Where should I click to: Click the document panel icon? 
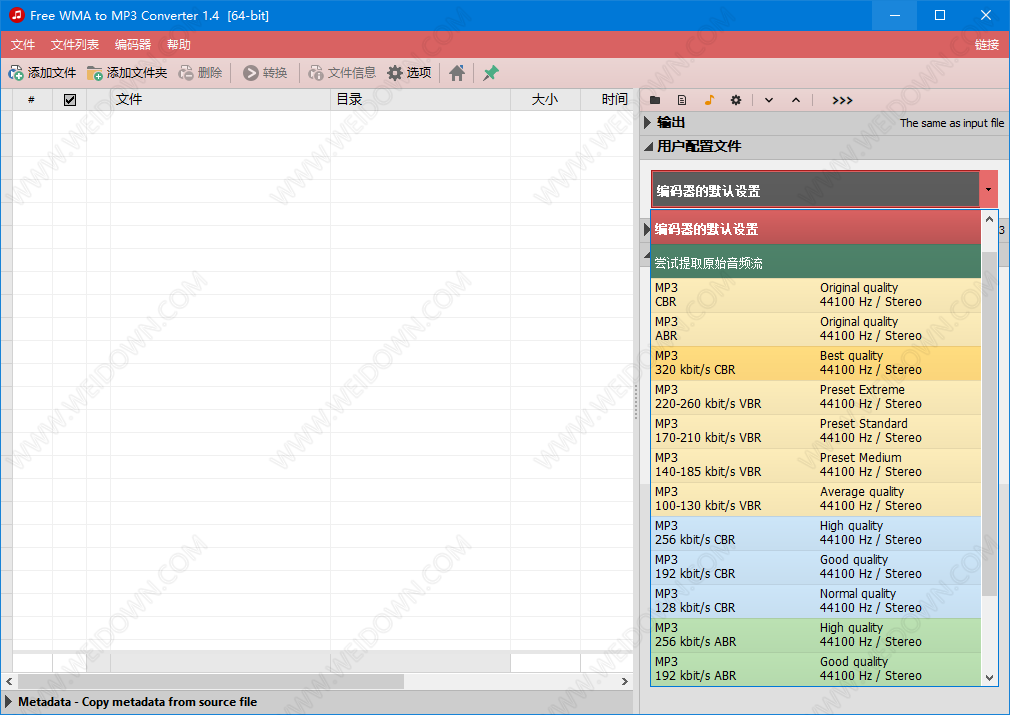click(682, 100)
